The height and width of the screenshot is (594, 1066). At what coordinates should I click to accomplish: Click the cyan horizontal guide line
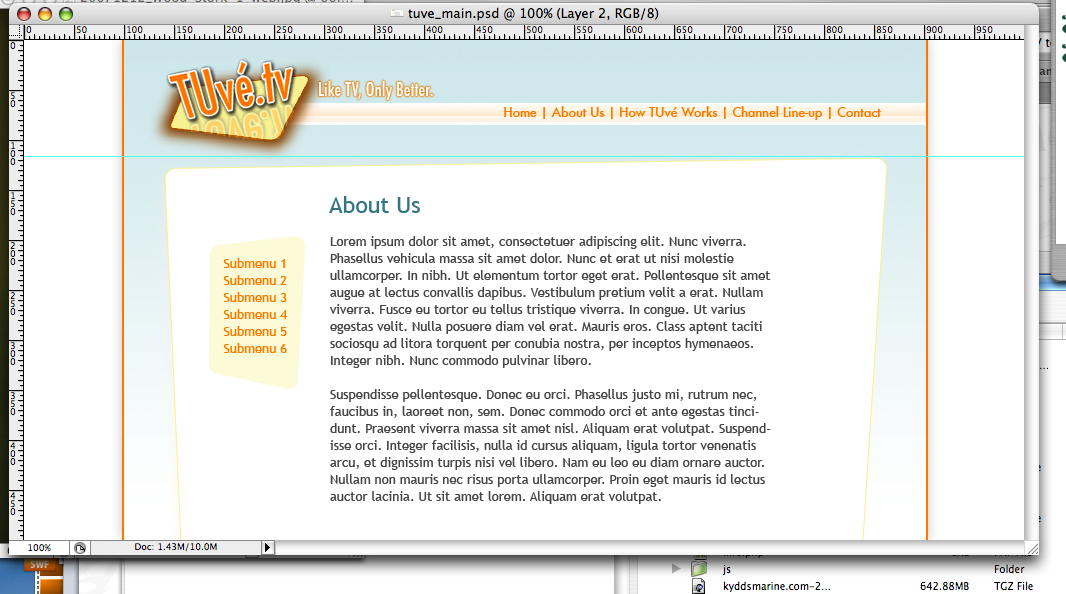coord(600,157)
